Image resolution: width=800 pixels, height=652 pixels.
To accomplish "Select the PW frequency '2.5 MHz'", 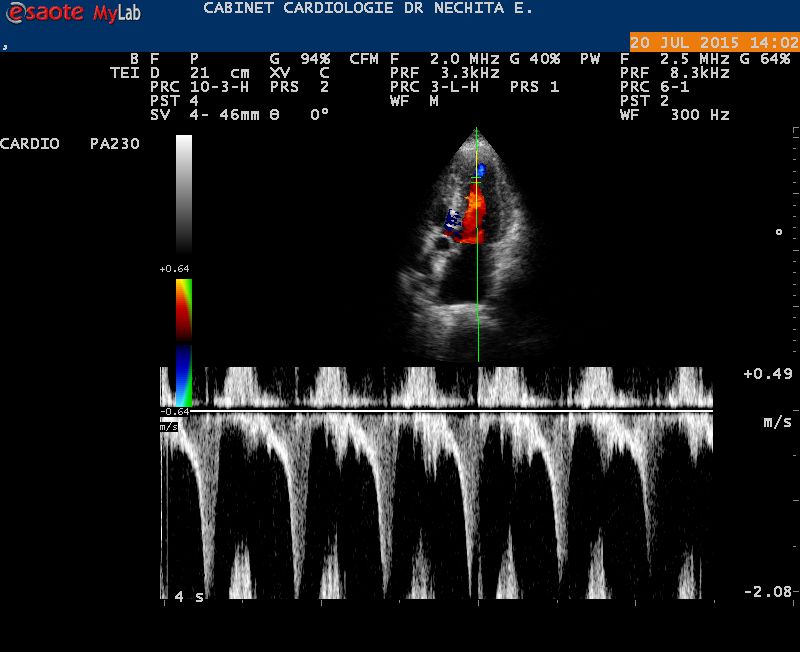I will click(695, 59).
